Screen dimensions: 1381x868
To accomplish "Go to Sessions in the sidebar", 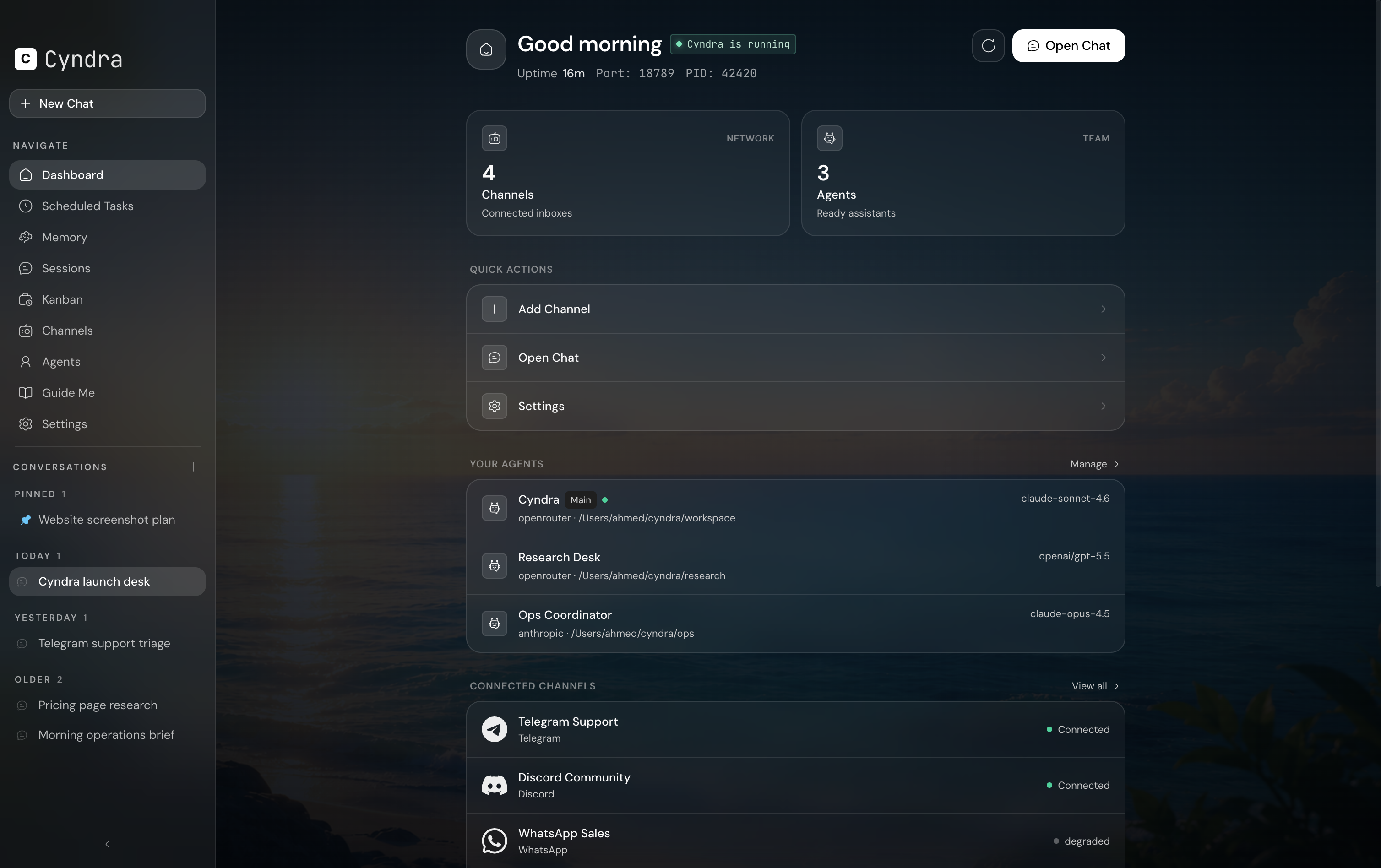I will [x=107, y=268].
